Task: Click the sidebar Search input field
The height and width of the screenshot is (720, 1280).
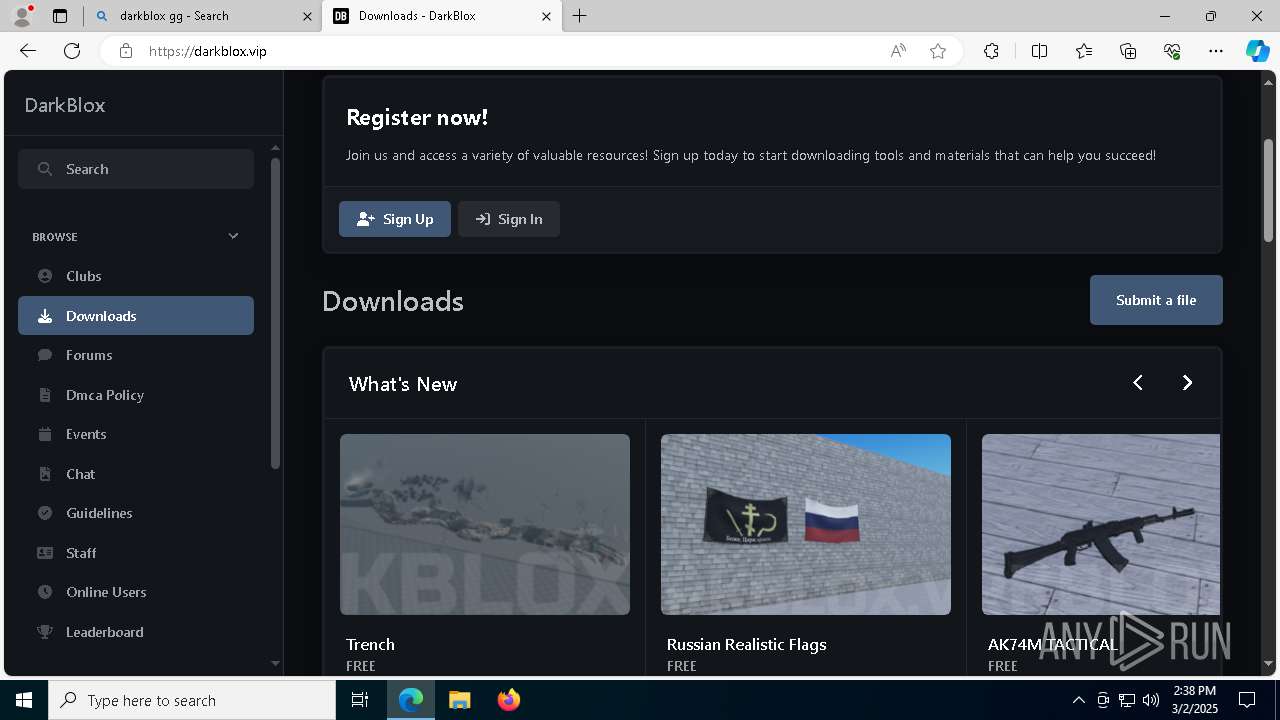Action: pos(136,169)
